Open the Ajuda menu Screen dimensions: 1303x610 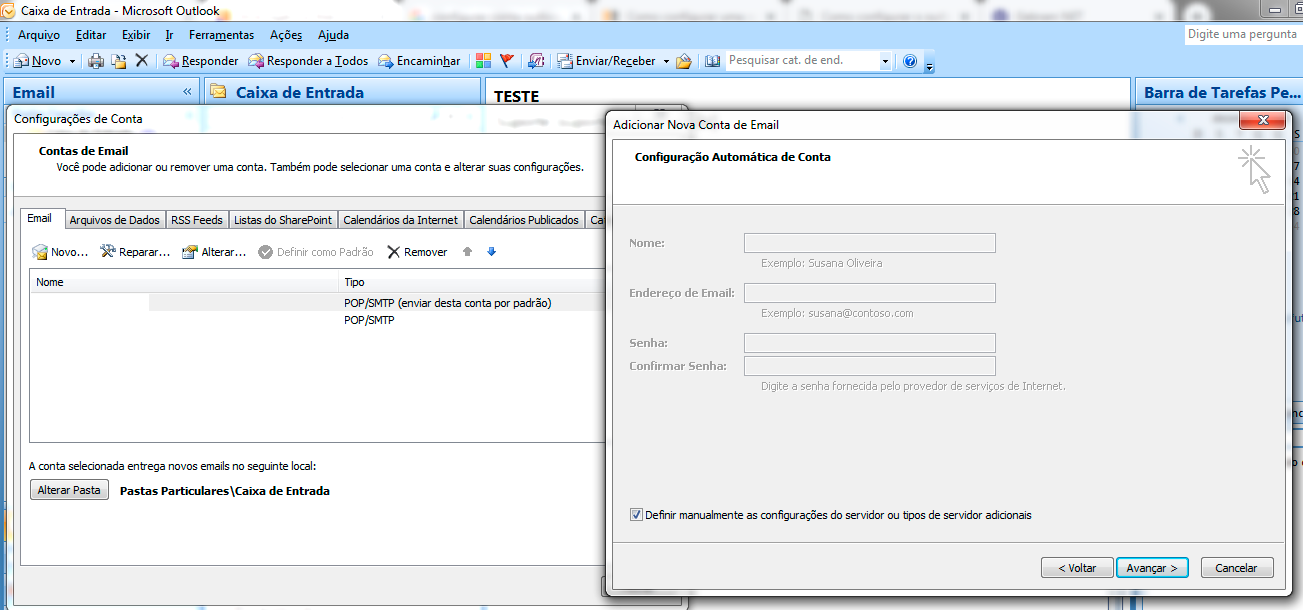tap(334, 35)
